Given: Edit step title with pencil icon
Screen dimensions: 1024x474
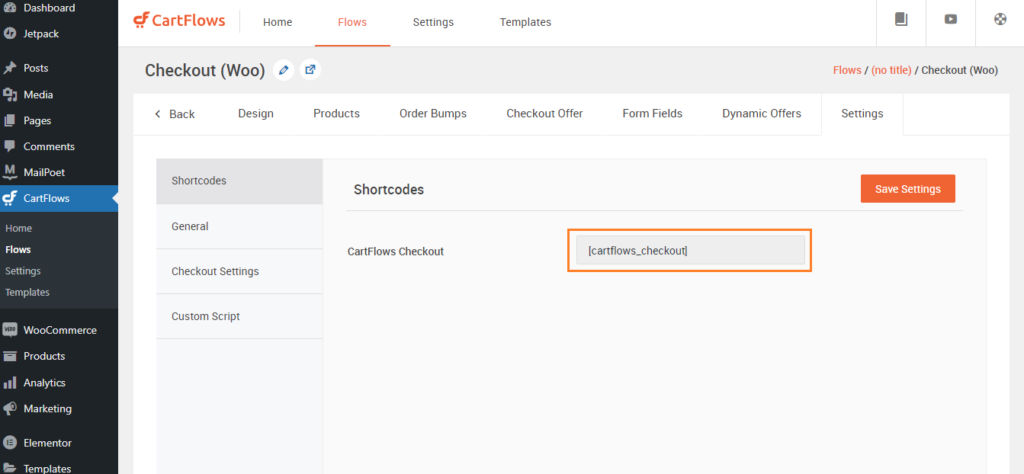Looking at the screenshot, I should (x=283, y=70).
